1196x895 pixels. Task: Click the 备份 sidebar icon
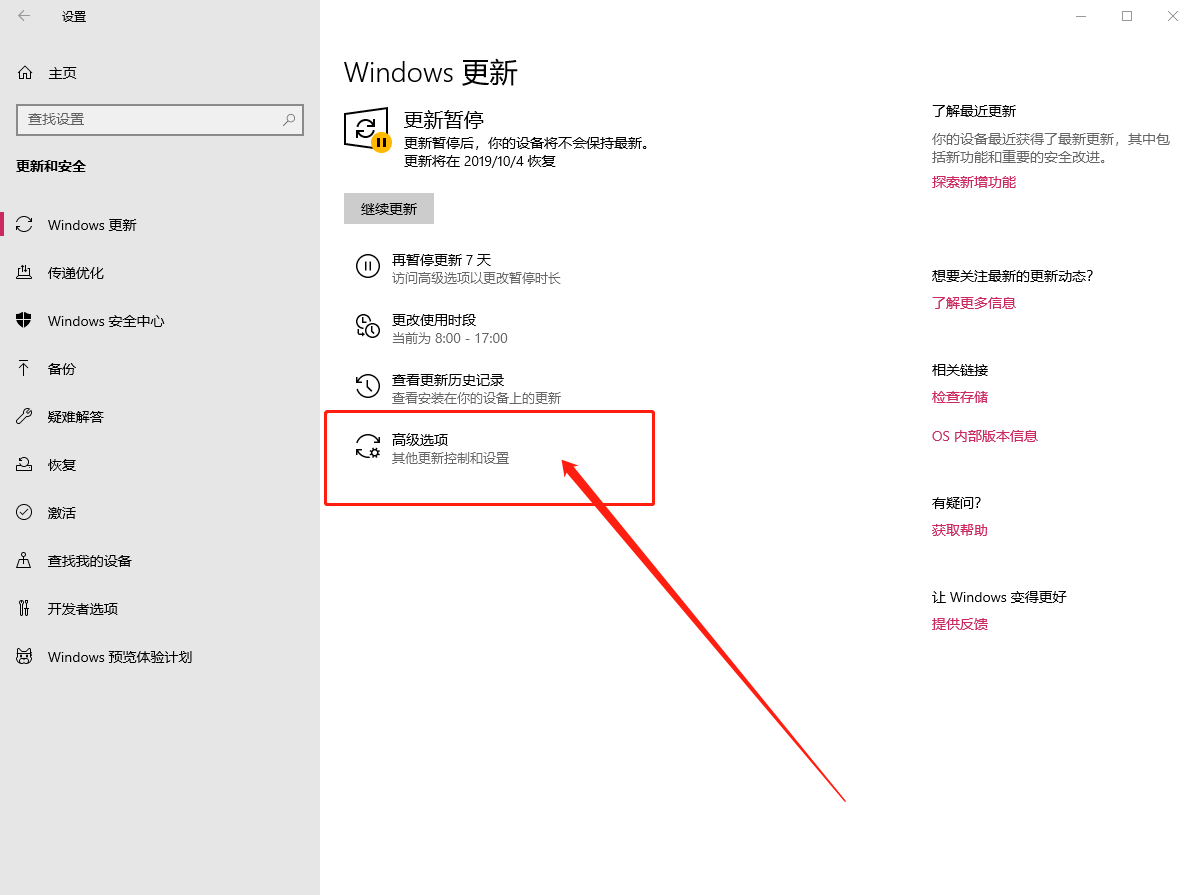pyautogui.click(x=59, y=368)
